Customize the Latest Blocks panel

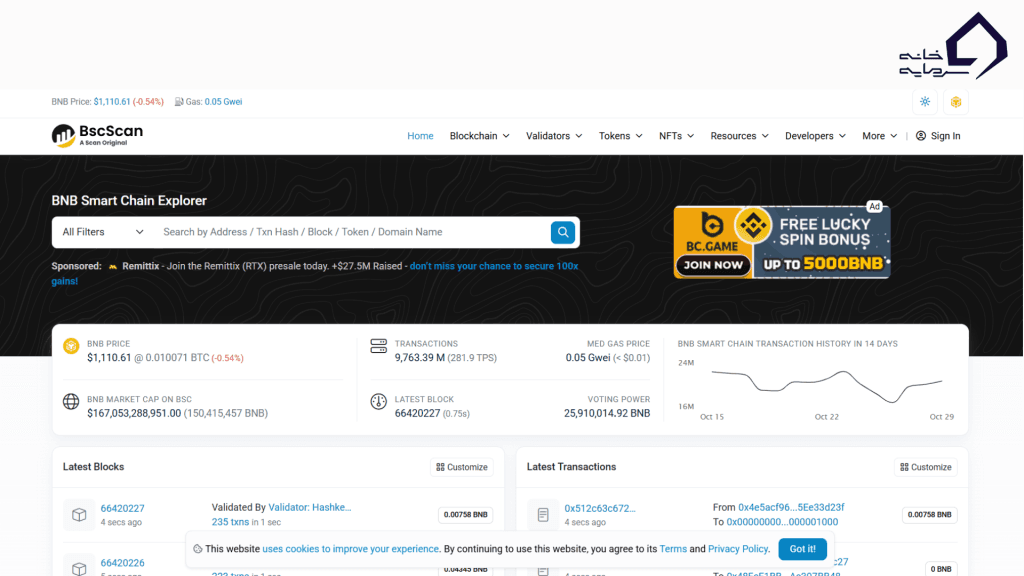click(461, 467)
